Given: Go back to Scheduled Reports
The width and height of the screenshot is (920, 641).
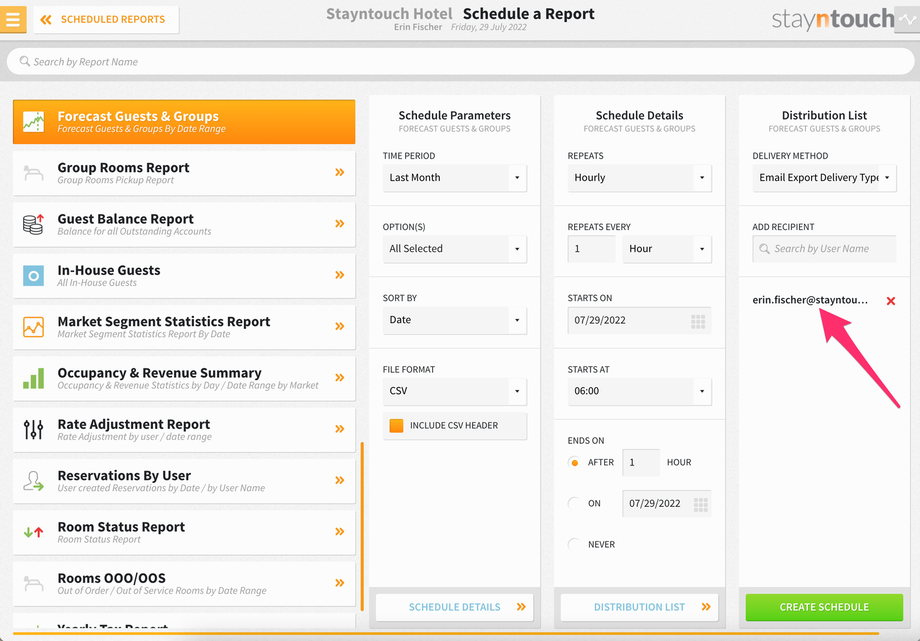Looking at the screenshot, I should click(x=106, y=19).
